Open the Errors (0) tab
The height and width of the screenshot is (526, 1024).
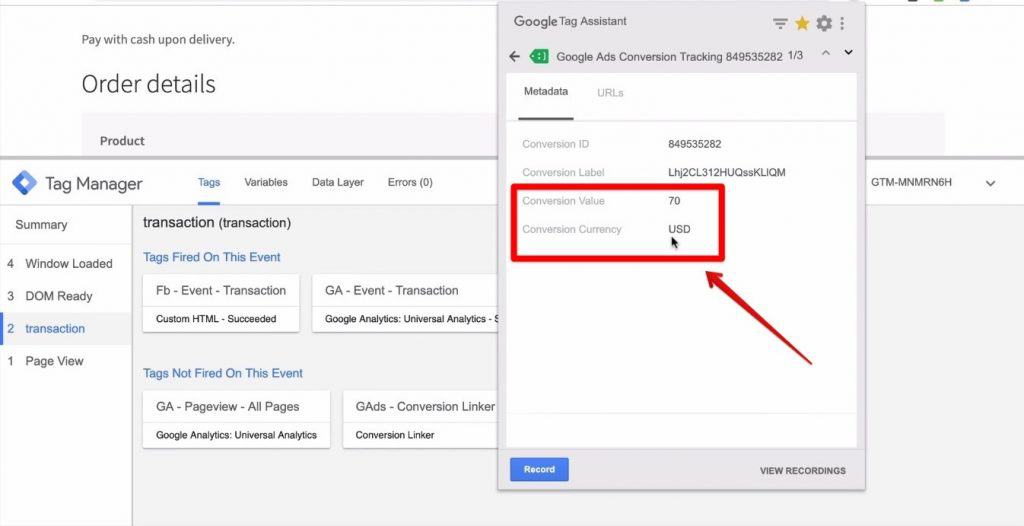(x=410, y=182)
